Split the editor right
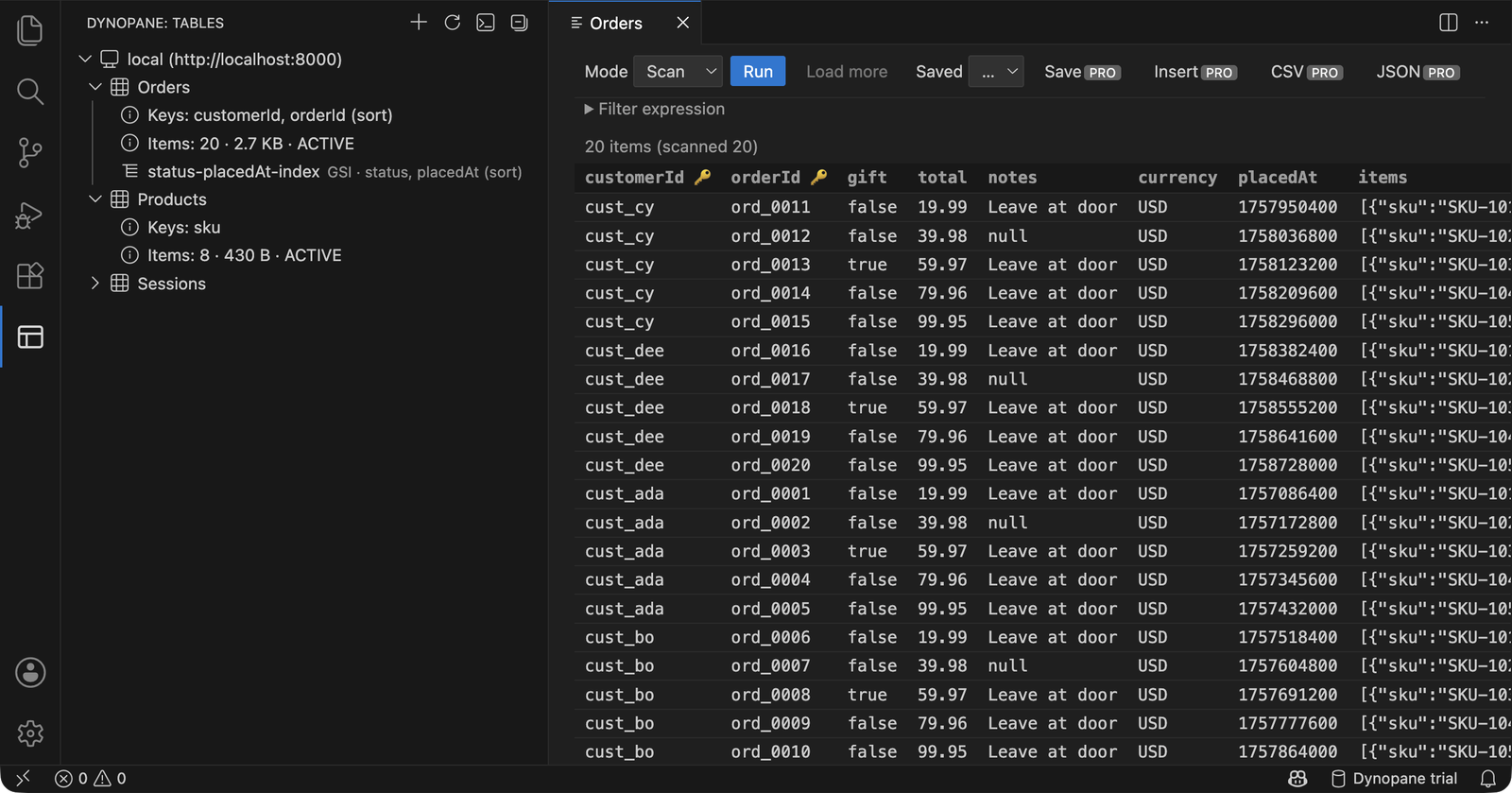1512x793 pixels. coord(1449,23)
